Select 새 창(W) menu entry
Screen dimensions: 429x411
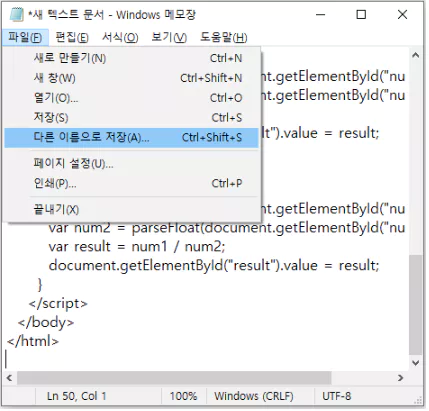click(x=131, y=78)
